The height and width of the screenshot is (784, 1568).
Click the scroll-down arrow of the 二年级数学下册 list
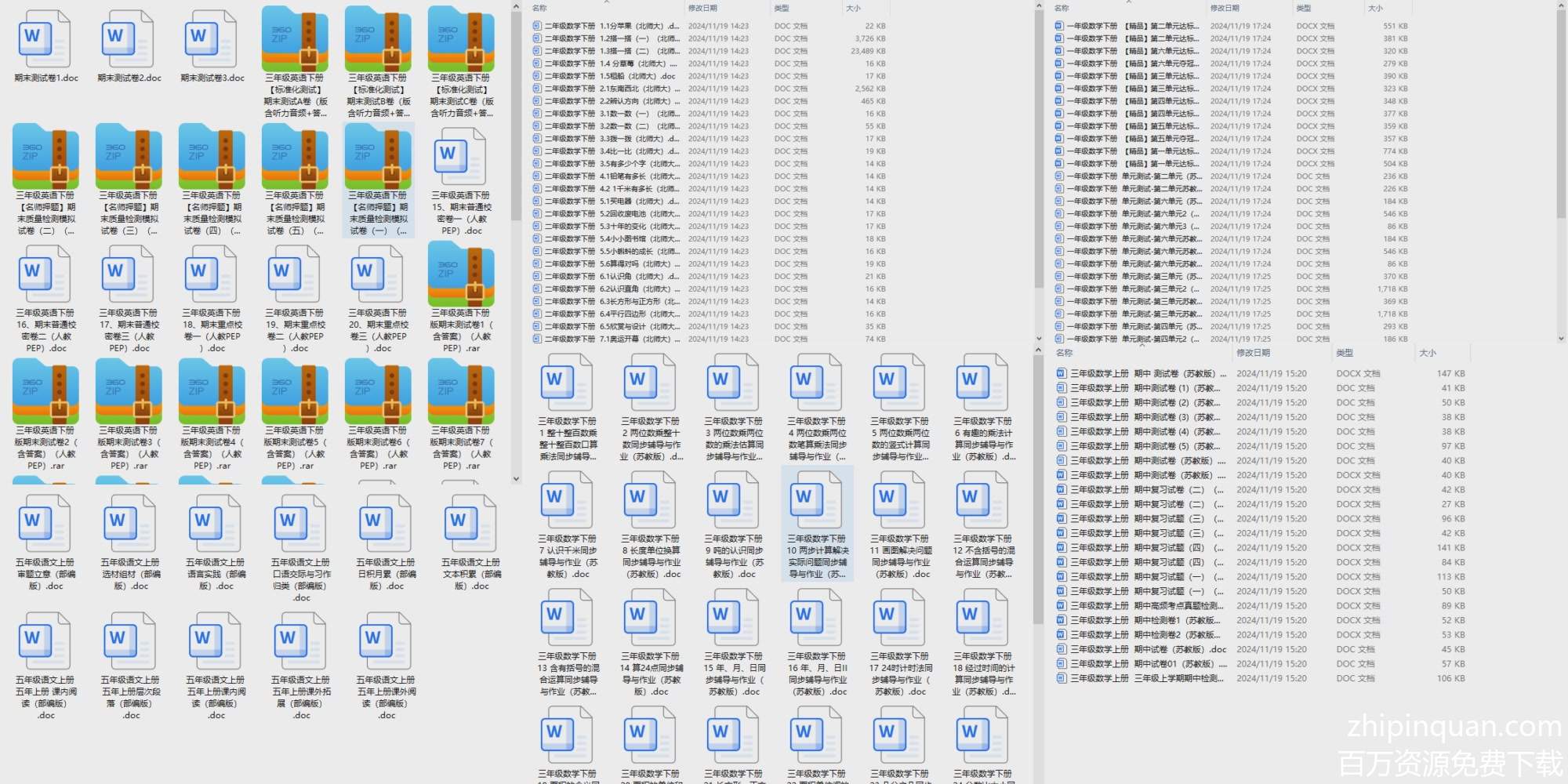[x=1039, y=339]
